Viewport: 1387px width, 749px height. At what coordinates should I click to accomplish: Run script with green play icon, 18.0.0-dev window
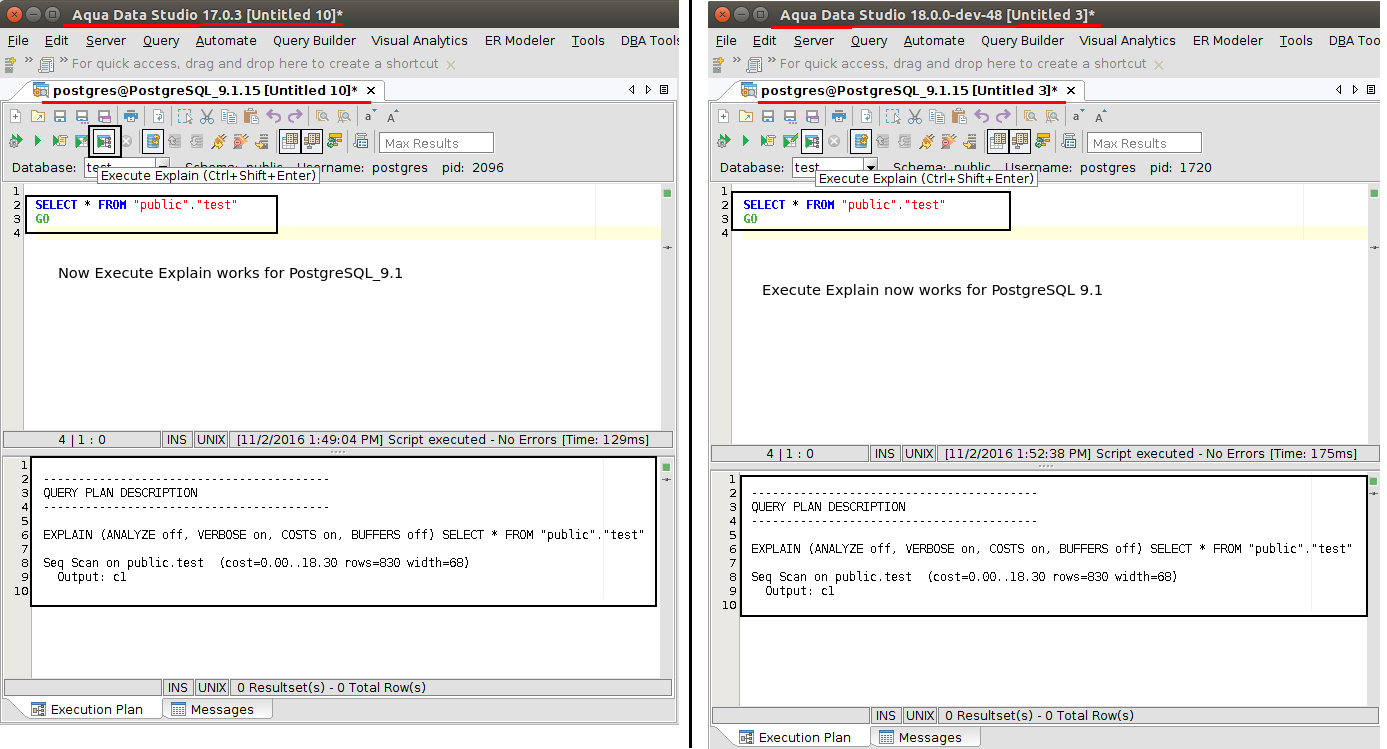pyautogui.click(x=746, y=142)
